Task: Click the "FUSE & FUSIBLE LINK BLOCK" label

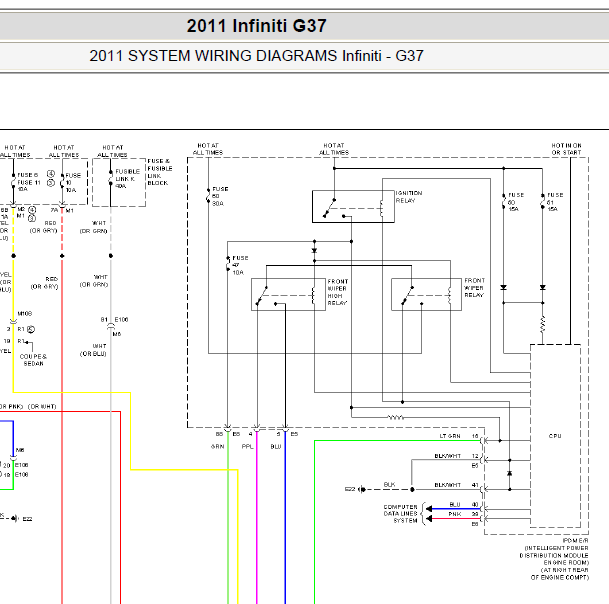Action: coord(159,172)
